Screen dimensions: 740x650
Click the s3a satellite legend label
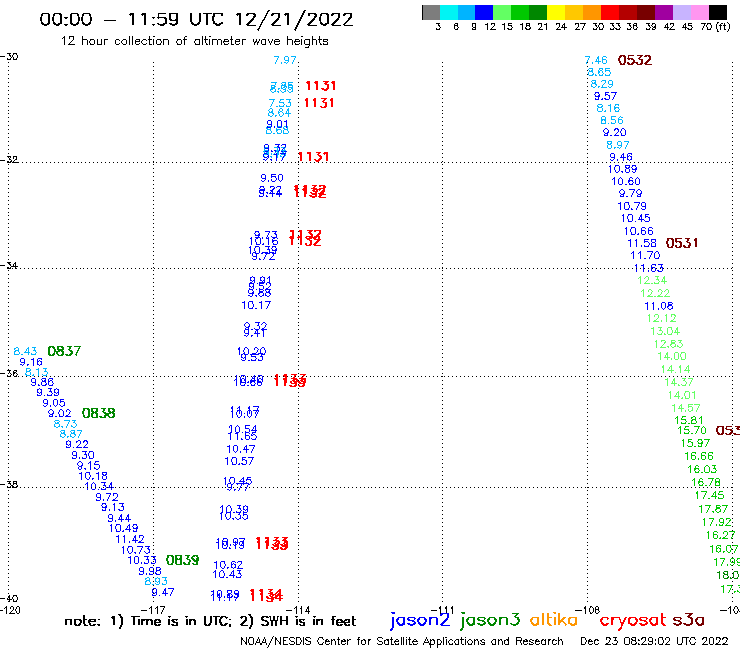[688, 620]
